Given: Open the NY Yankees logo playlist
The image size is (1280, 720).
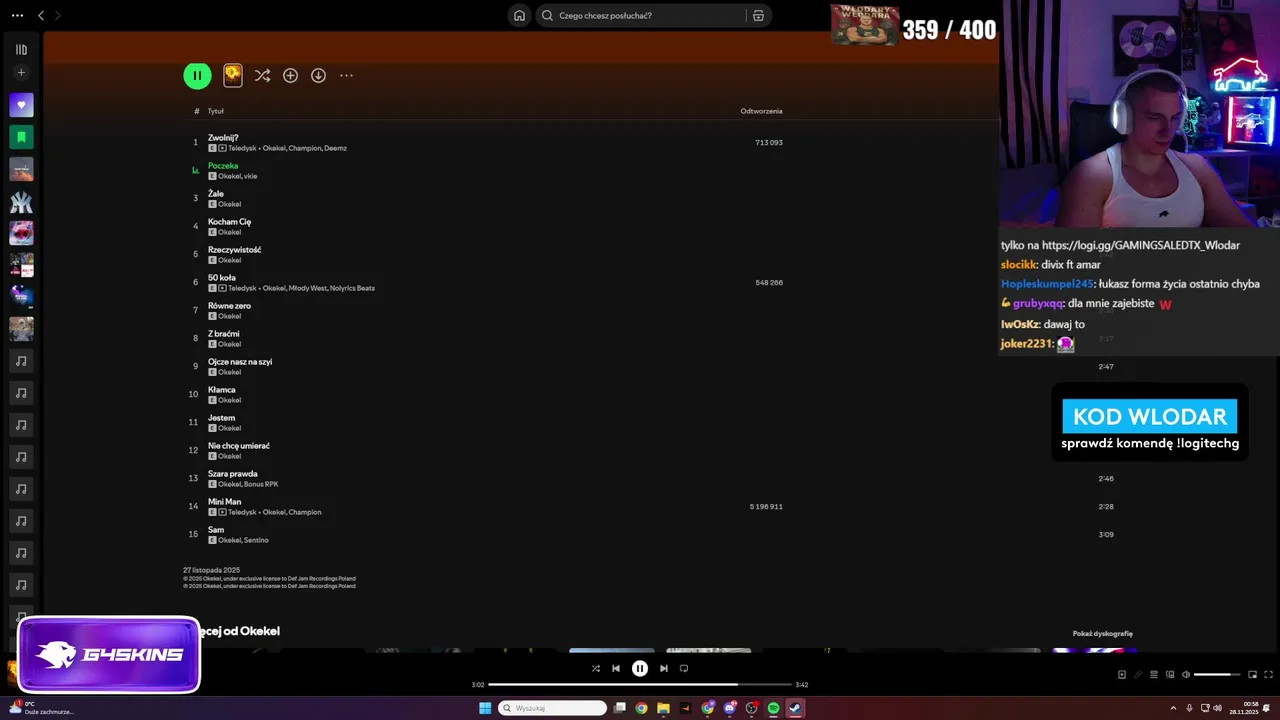Looking at the screenshot, I should (x=21, y=201).
